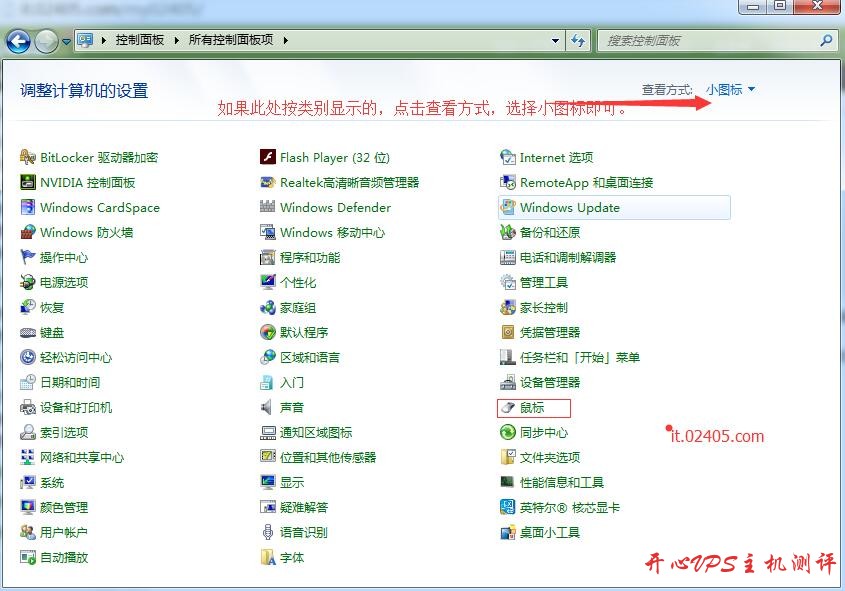Open the 设备管理器 link

pyautogui.click(x=550, y=383)
